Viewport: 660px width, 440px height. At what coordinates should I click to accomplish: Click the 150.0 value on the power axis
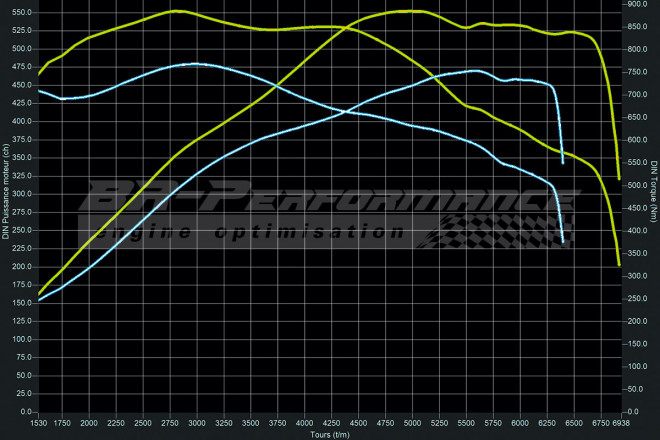(22, 303)
